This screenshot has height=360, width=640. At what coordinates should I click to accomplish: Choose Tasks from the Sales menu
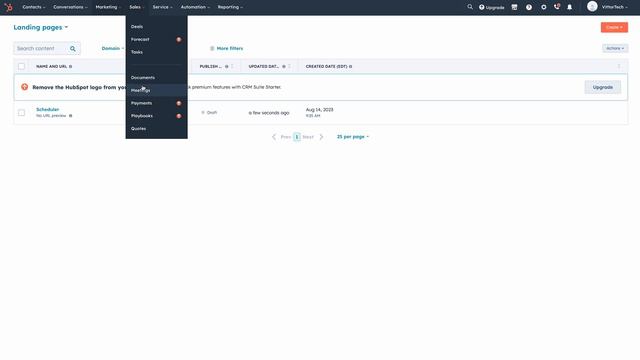pyautogui.click(x=156, y=52)
